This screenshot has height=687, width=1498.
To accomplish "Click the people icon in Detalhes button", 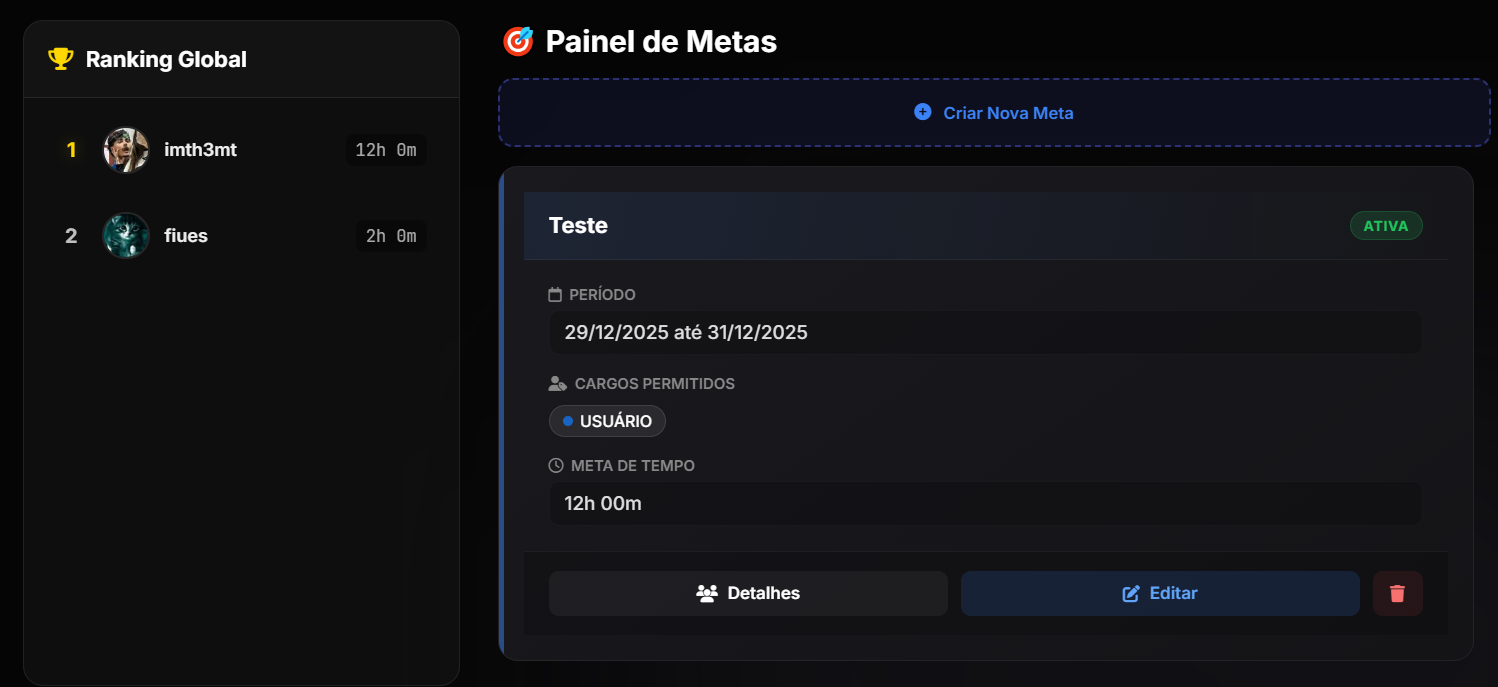I will 707,593.
